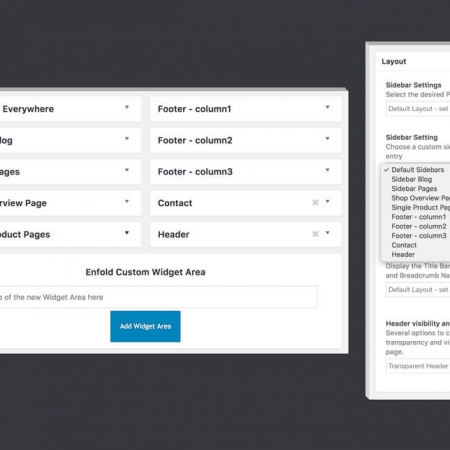
Task: Expand the Overview Page widget area arrow
Action: tap(127, 201)
